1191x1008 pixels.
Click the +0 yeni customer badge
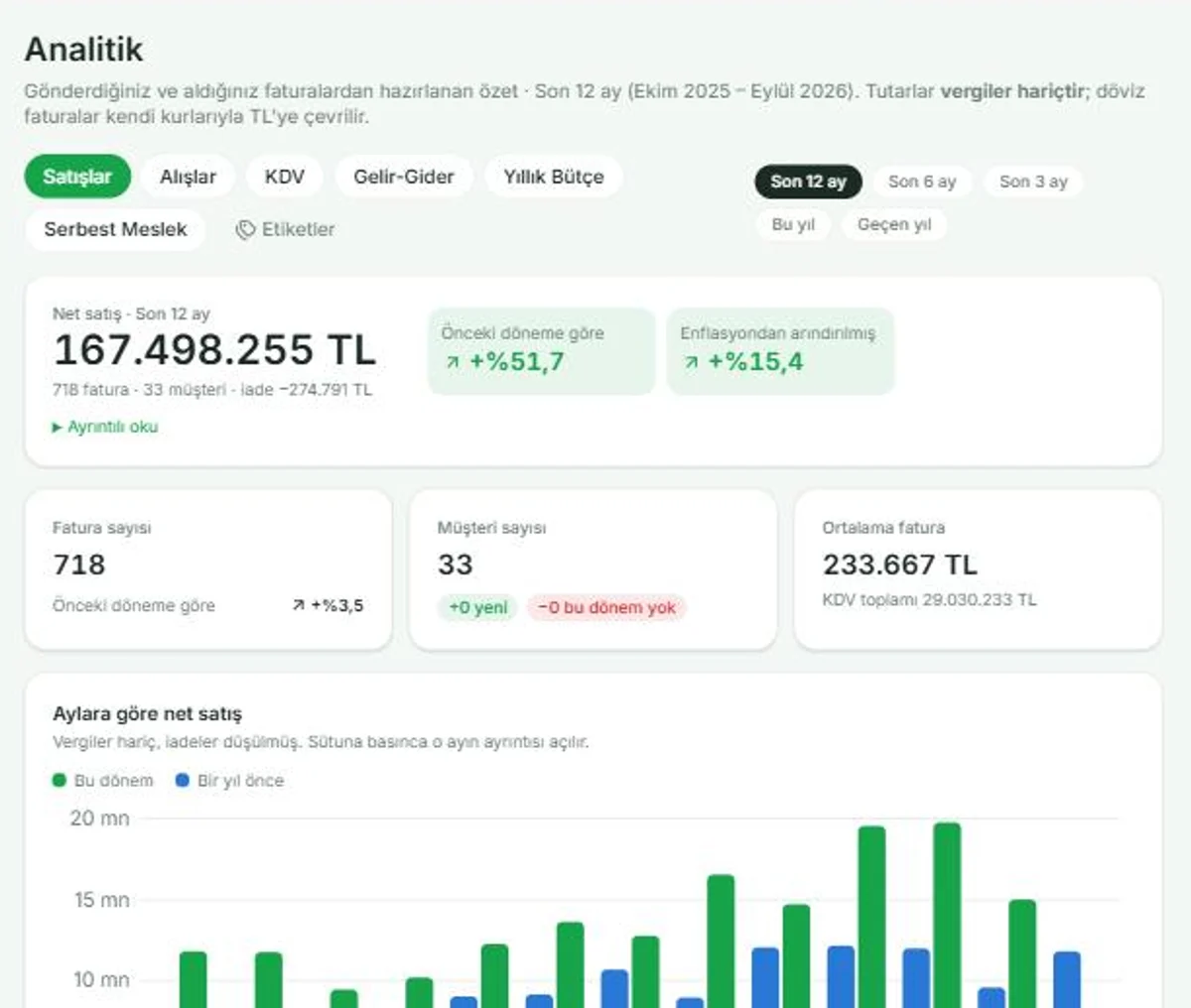point(477,607)
